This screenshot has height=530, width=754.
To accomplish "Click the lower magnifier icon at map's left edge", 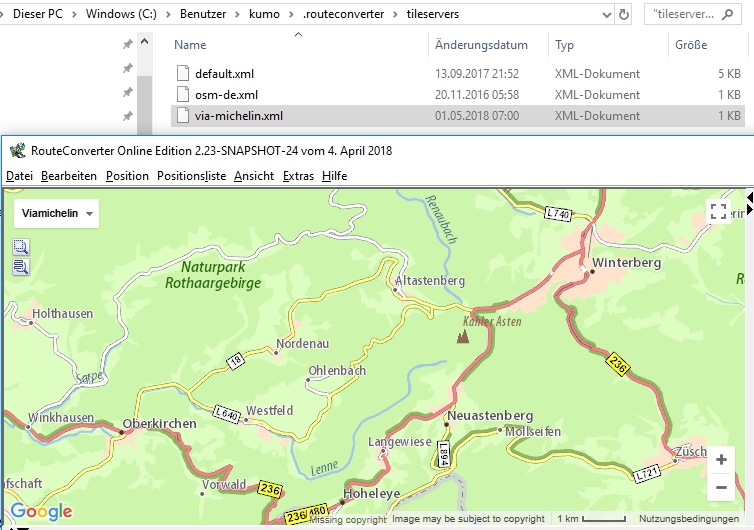I will click(x=21, y=266).
